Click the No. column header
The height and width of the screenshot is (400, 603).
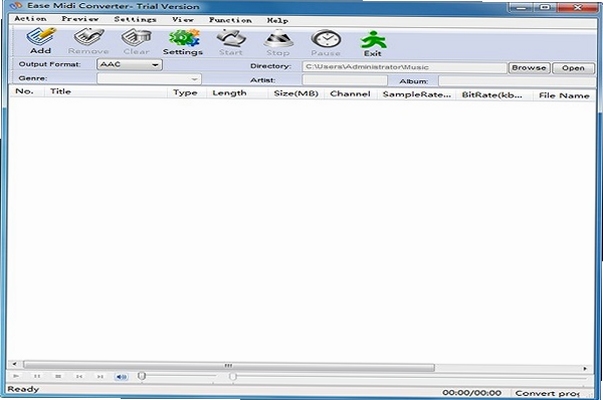24,91
